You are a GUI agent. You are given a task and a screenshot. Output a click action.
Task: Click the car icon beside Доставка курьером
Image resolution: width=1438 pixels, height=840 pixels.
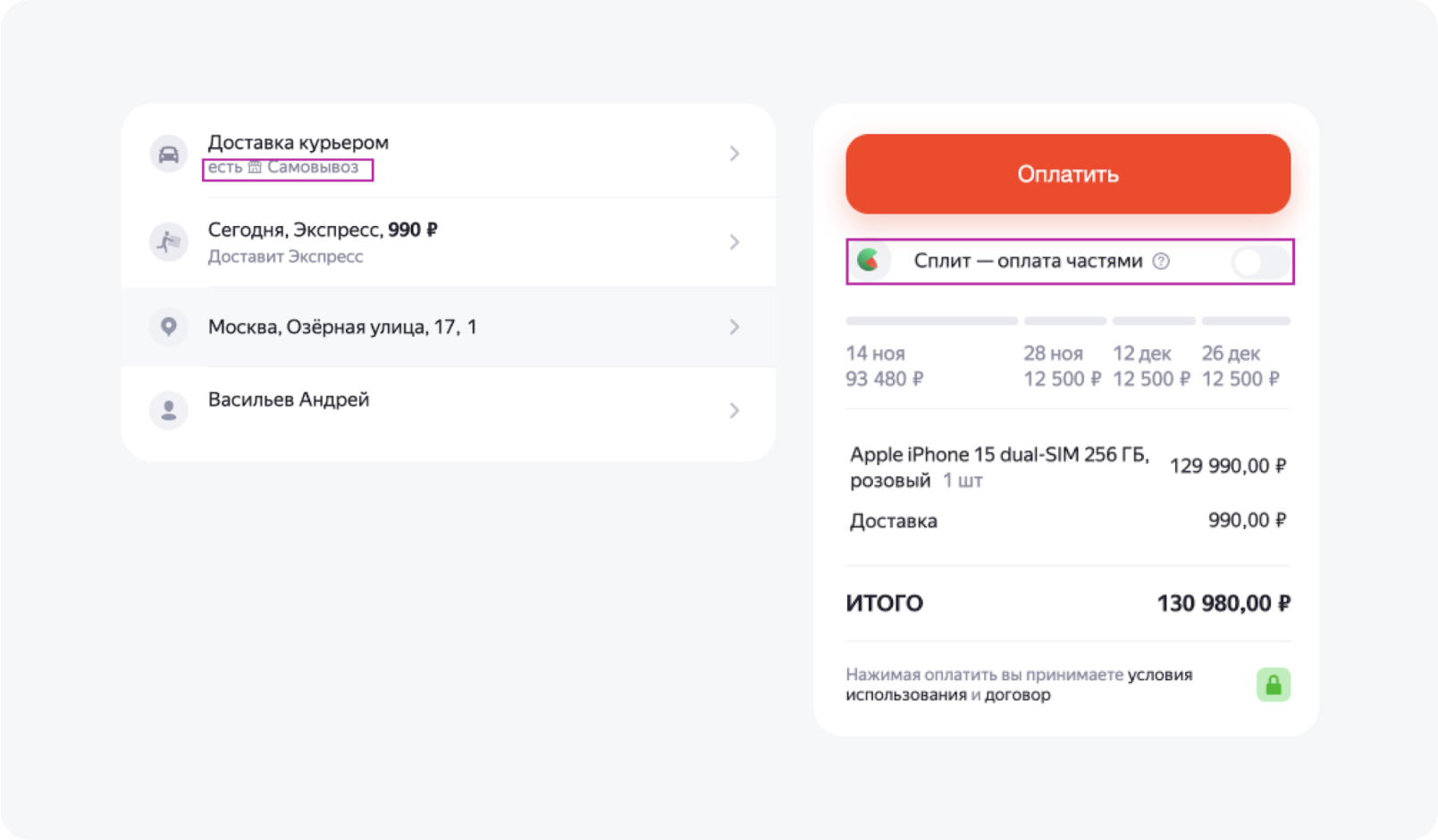pos(168,154)
